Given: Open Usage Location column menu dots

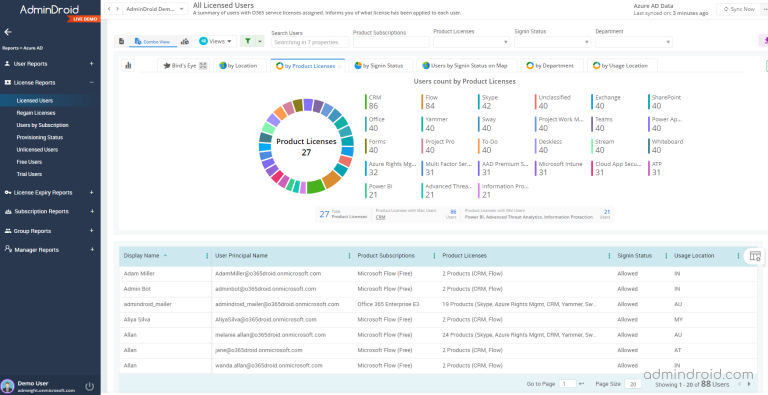Looking at the screenshot, I should (x=739, y=256).
